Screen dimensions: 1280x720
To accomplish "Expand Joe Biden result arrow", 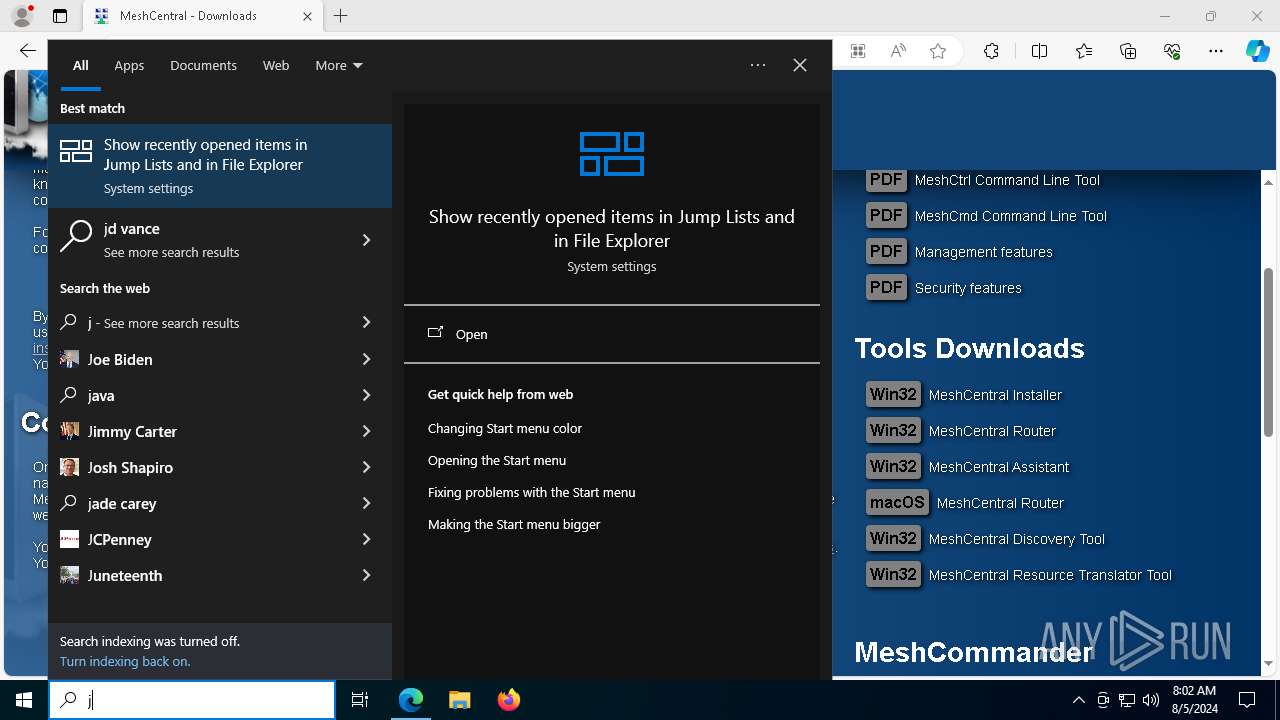I will pyautogui.click(x=366, y=359).
